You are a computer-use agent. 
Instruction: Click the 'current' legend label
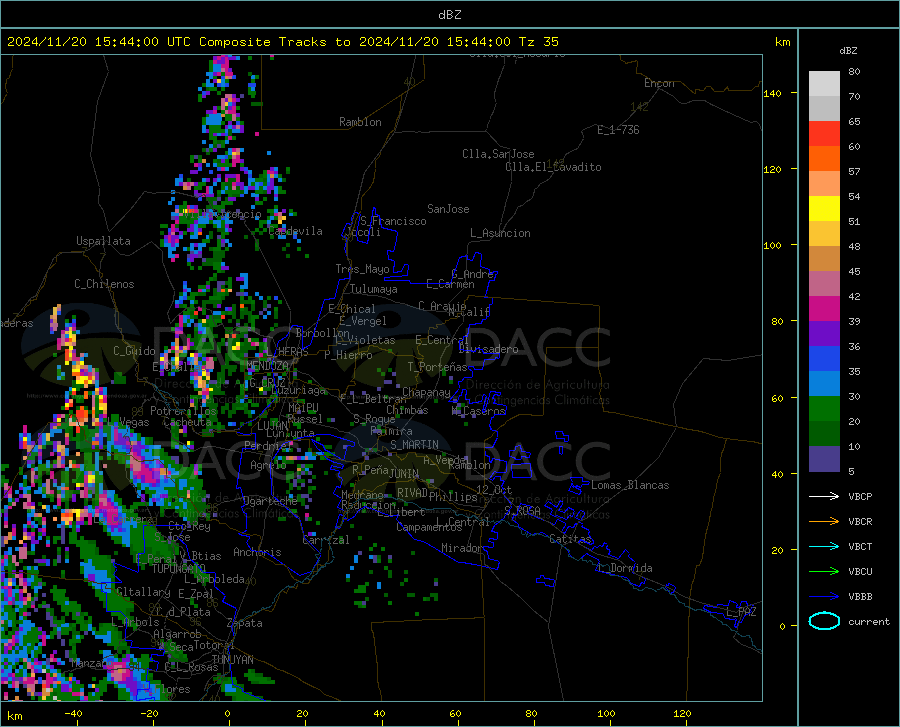869,621
